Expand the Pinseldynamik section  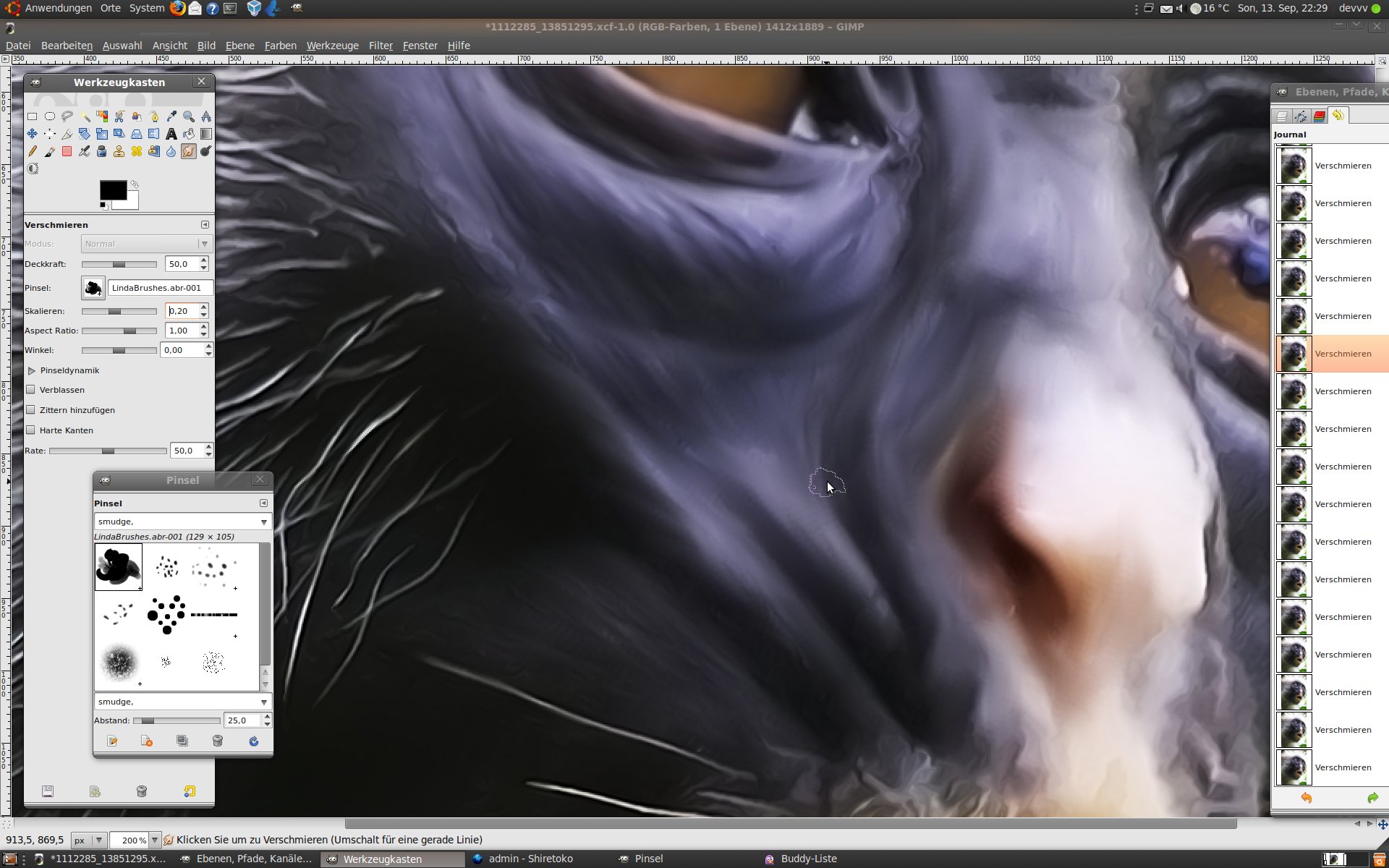pyautogui.click(x=32, y=370)
